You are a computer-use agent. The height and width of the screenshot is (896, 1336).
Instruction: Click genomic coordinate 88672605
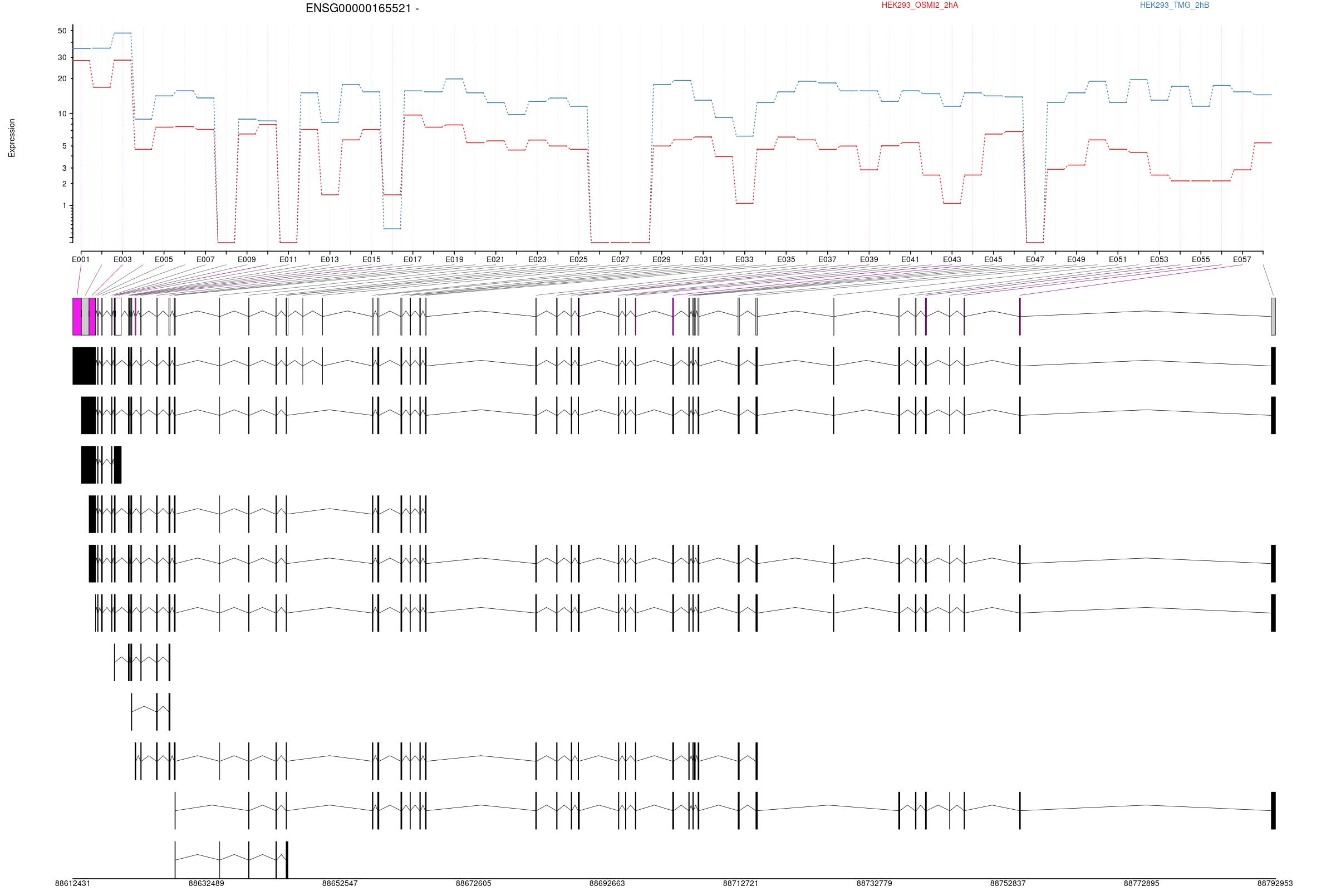(474, 883)
